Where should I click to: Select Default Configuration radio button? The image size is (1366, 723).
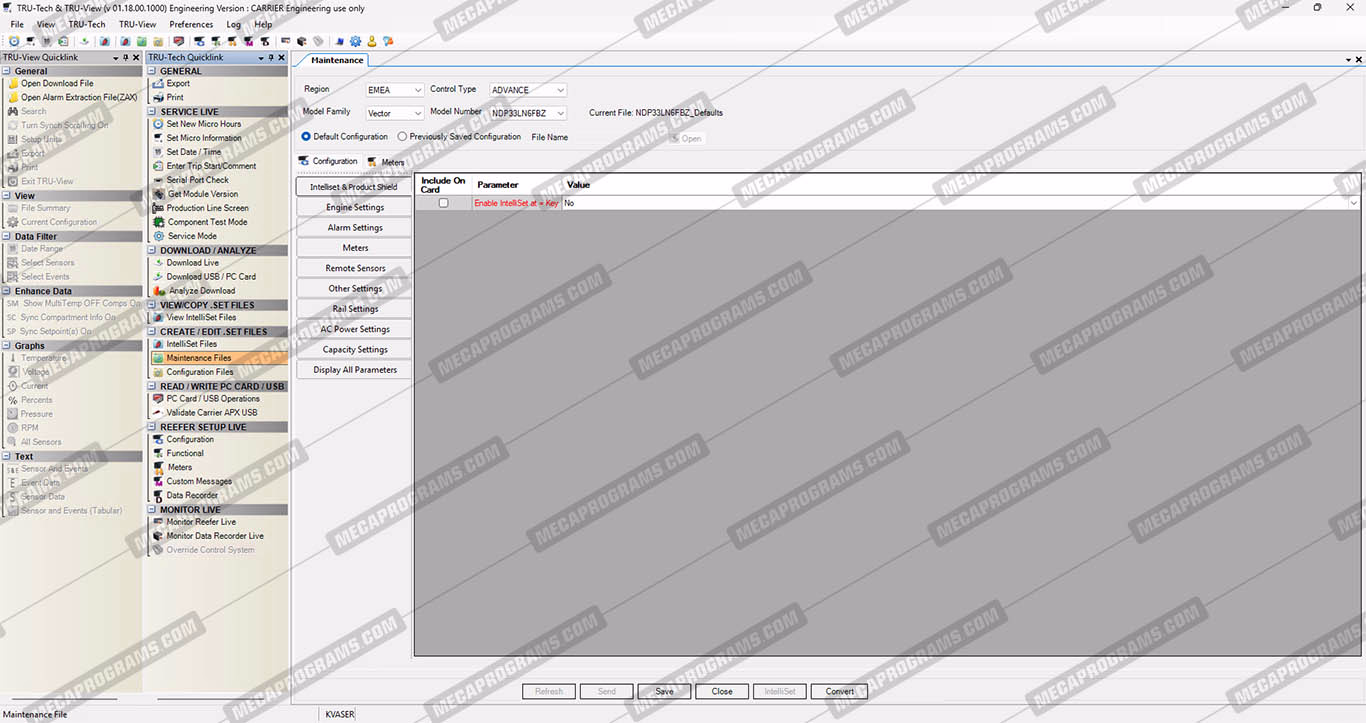[306, 136]
